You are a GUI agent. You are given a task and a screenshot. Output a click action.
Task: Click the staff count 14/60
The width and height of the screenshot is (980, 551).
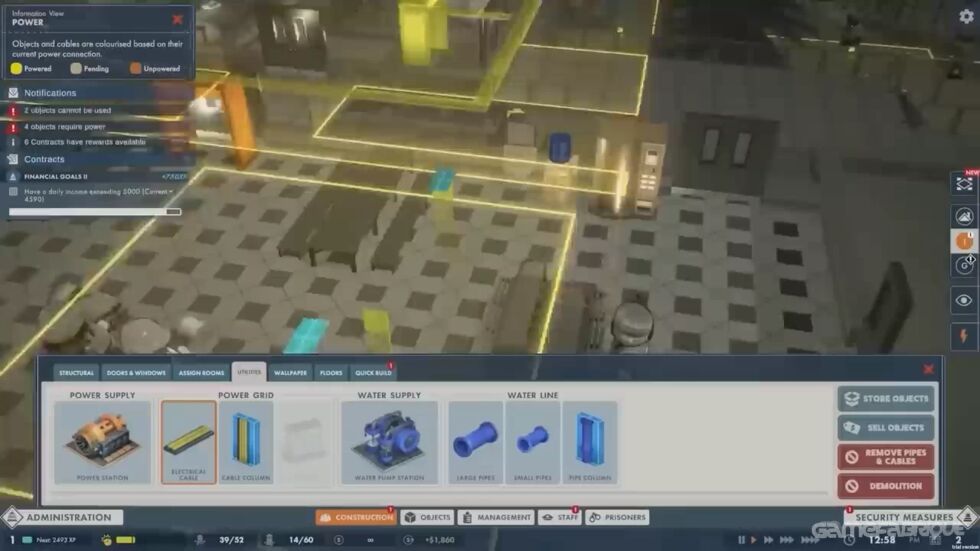point(301,540)
